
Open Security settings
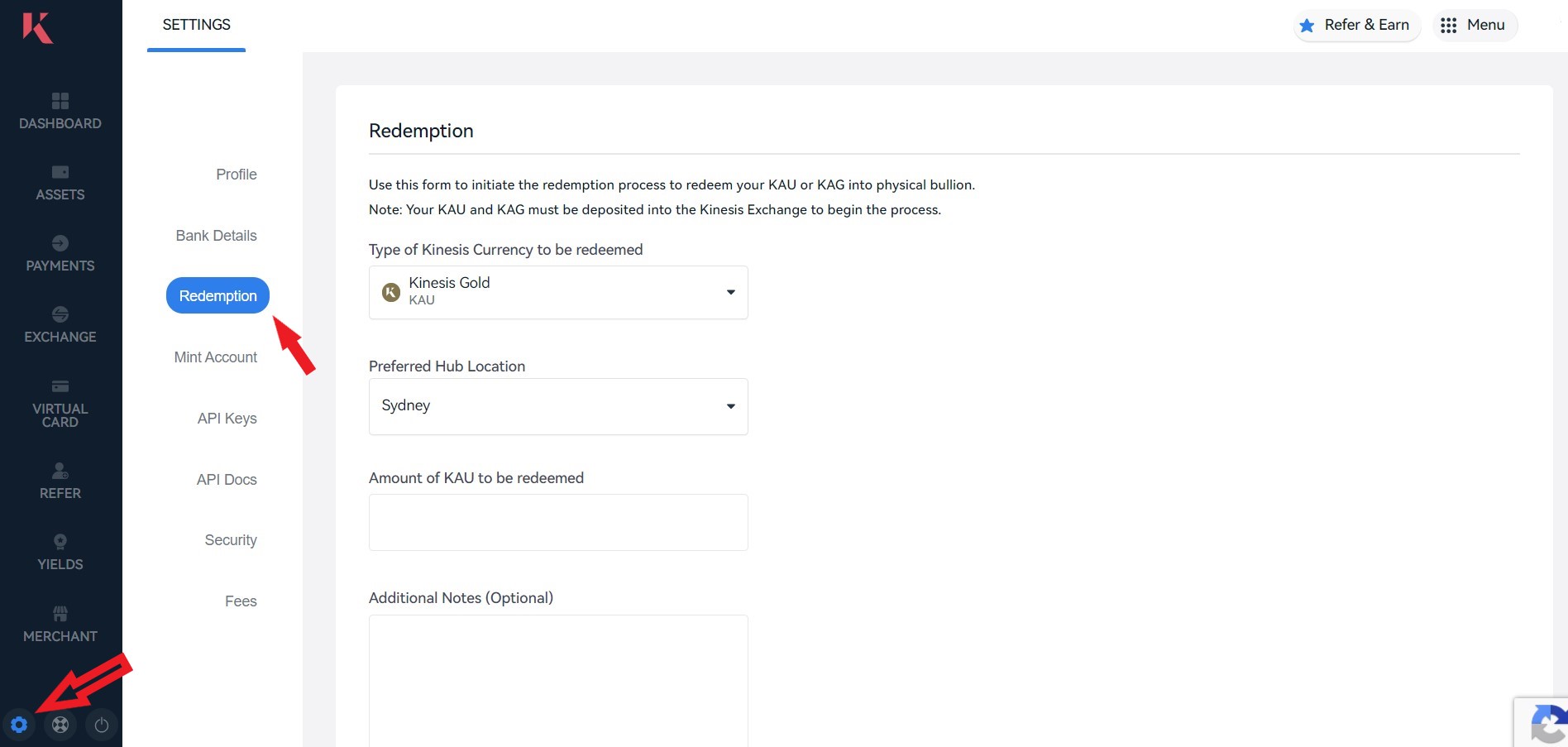tap(231, 540)
